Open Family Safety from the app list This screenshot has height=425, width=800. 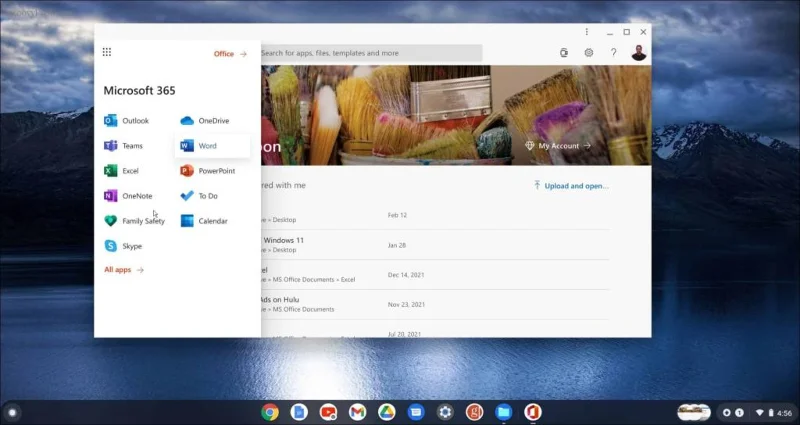pos(134,221)
